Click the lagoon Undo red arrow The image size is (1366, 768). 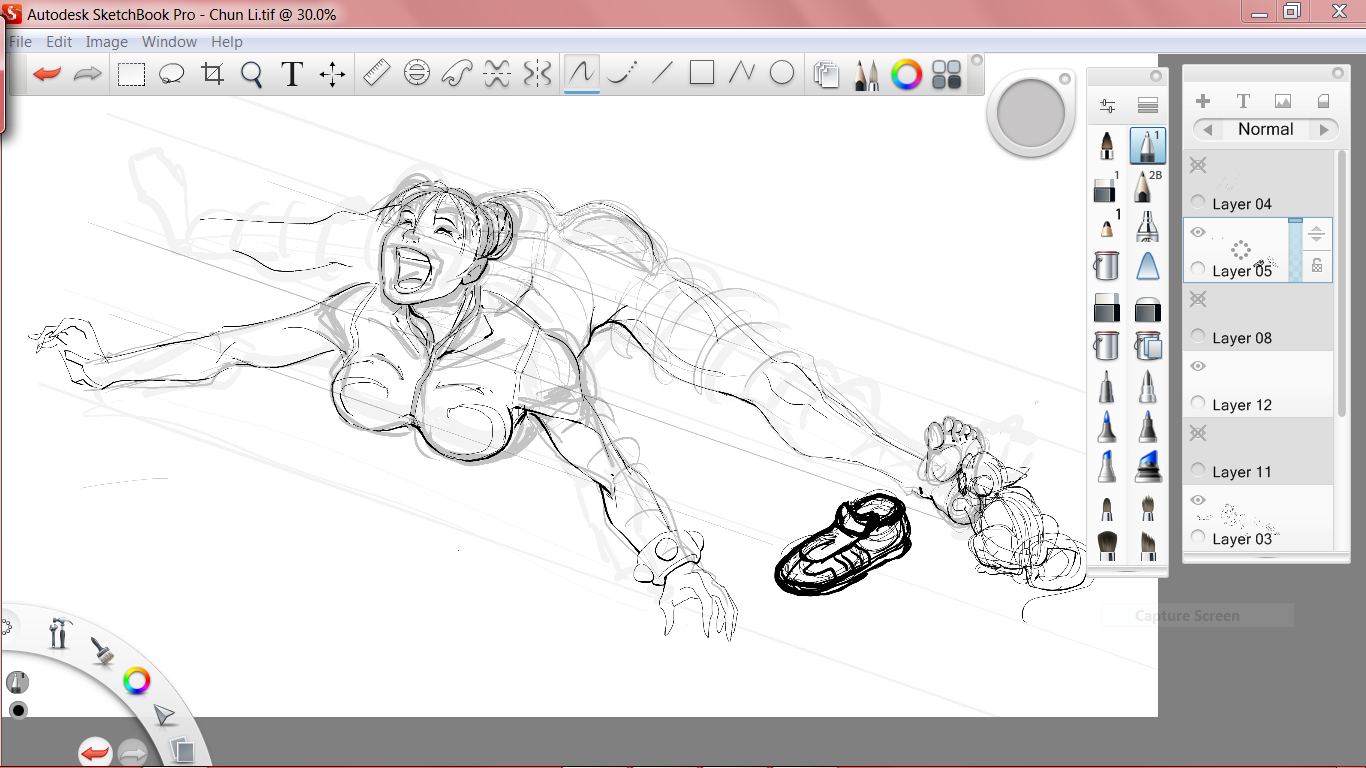click(95, 753)
